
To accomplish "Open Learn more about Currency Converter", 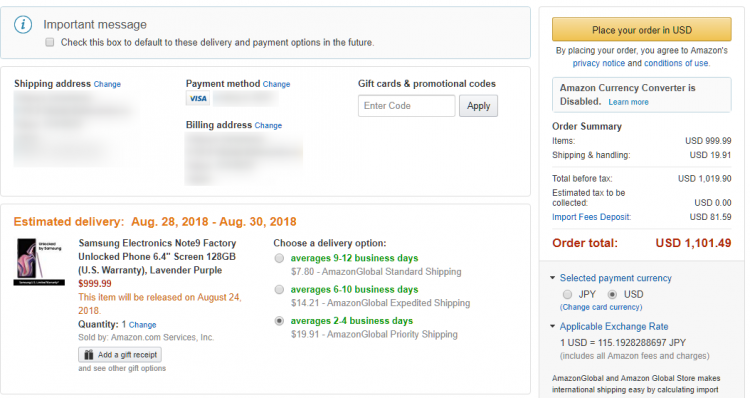I will (x=629, y=102).
